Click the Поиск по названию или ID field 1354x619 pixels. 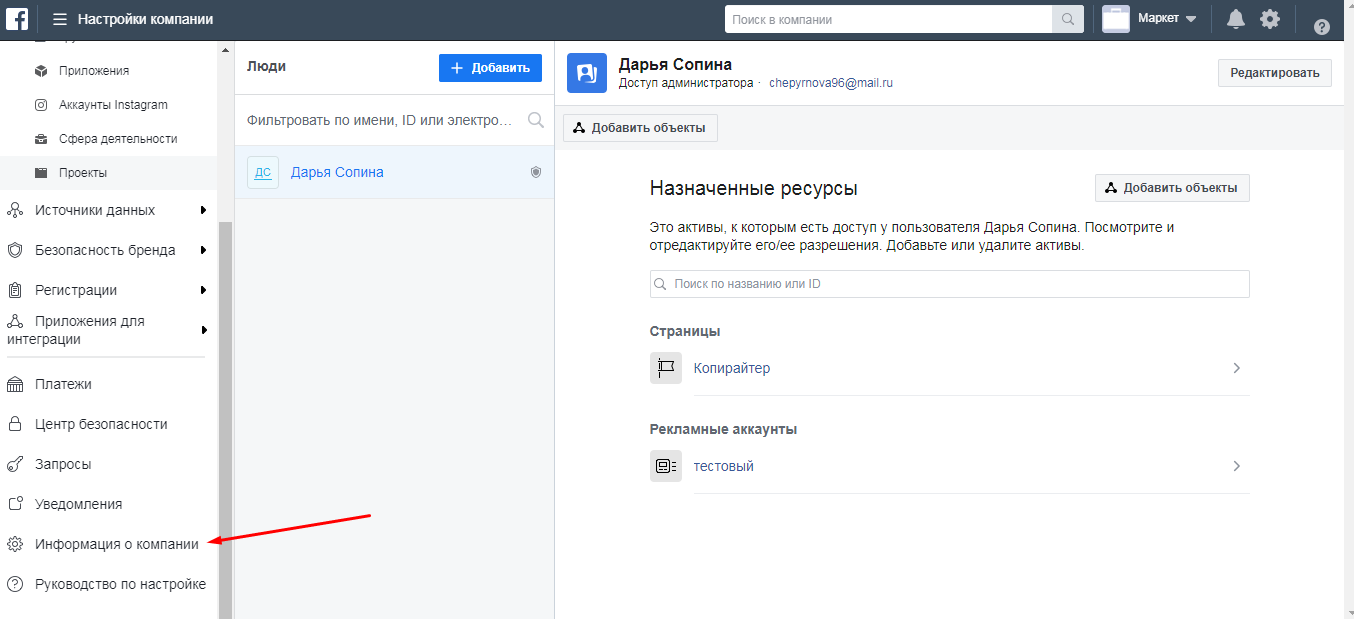(x=948, y=284)
